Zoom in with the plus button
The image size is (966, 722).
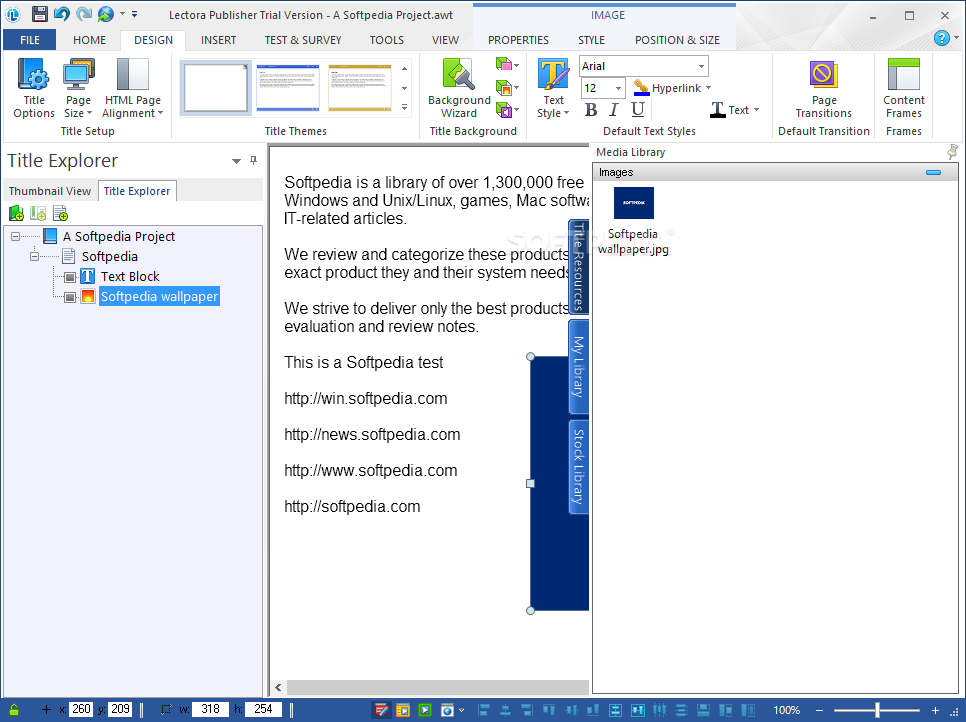[935, 710]
